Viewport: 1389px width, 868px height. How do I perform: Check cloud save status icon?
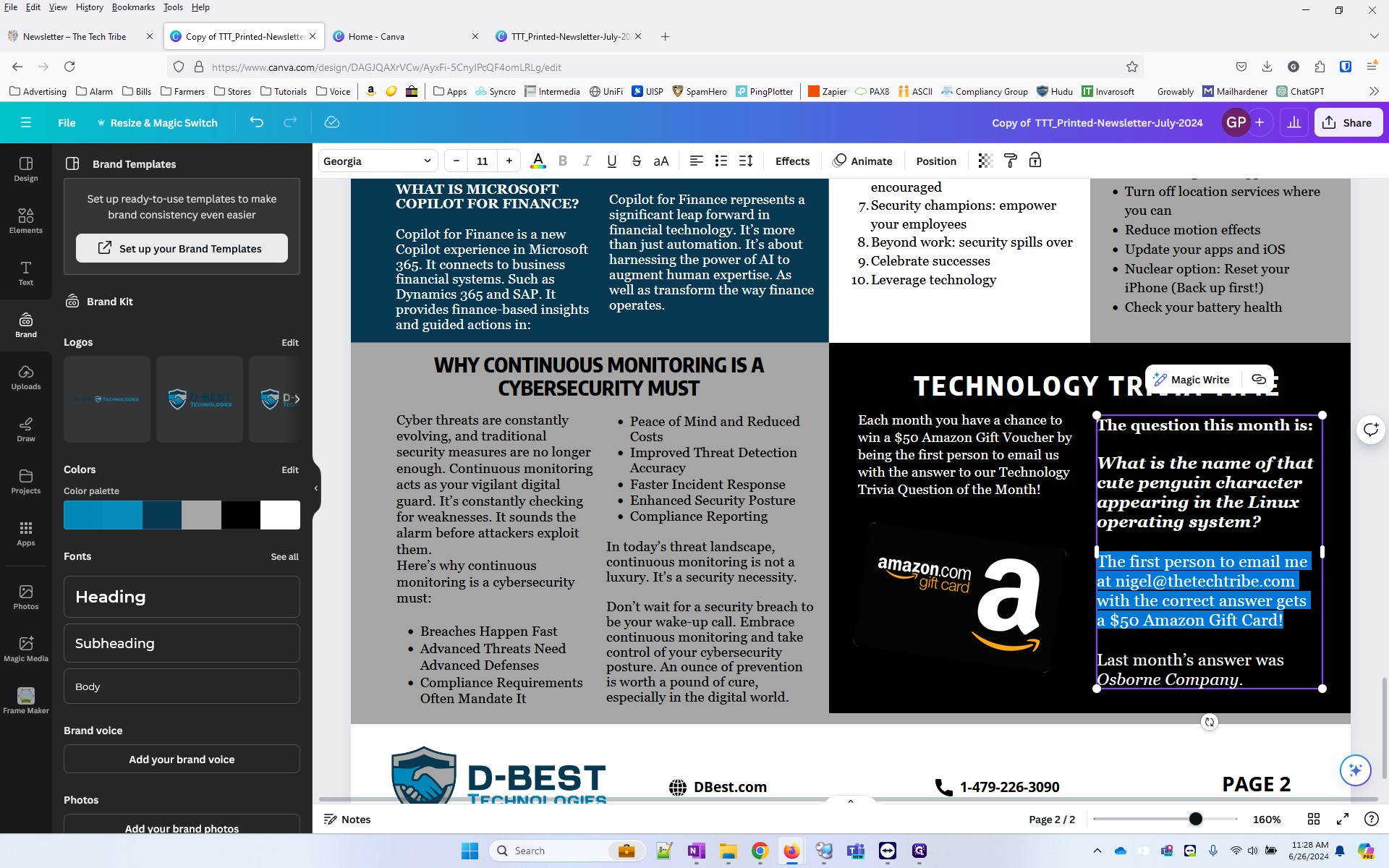pos(332,122)
